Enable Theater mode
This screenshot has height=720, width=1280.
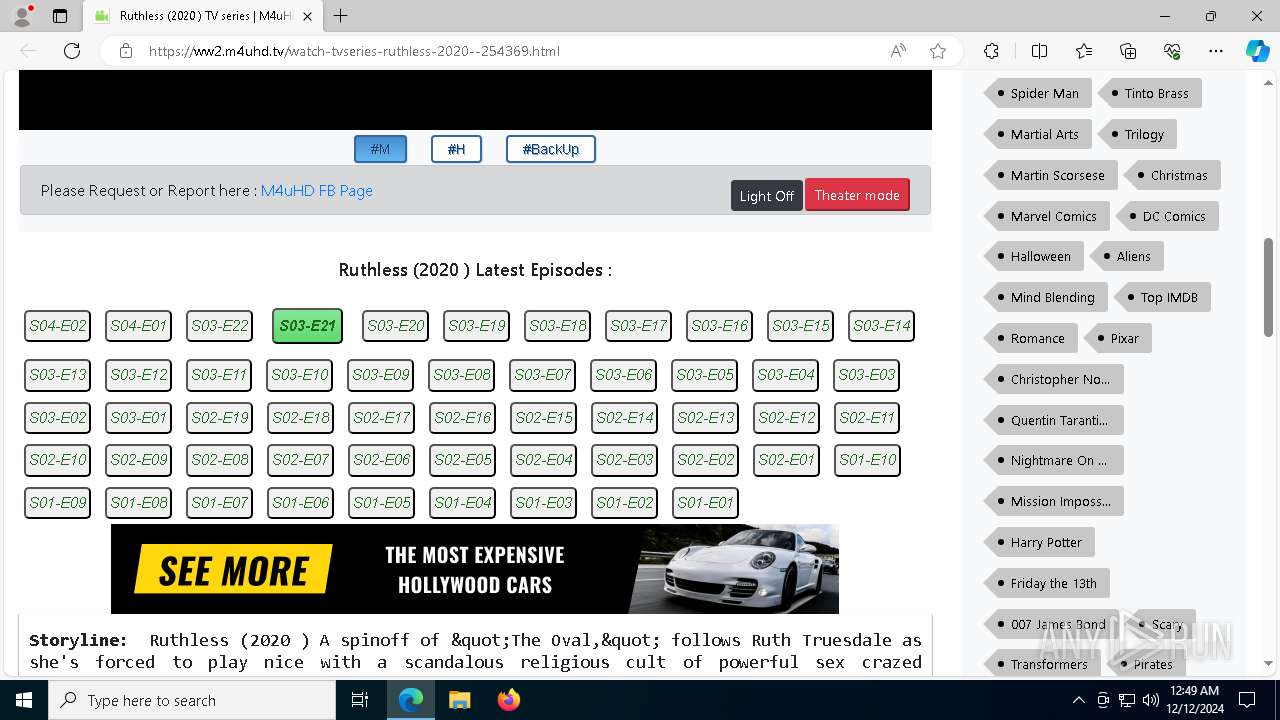point(857,195)
